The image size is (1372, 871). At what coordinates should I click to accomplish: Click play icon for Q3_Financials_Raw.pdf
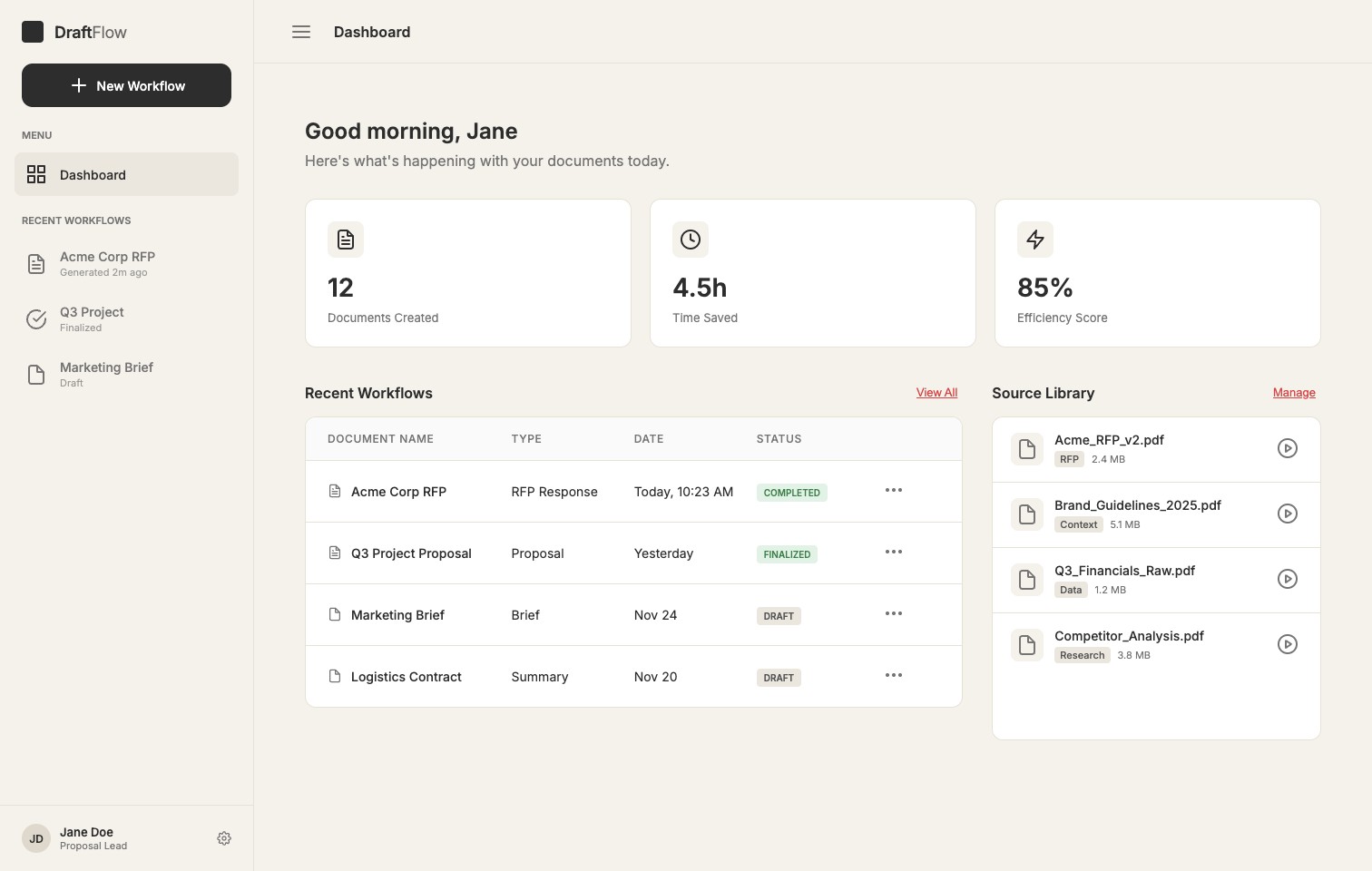point(1287,579)
